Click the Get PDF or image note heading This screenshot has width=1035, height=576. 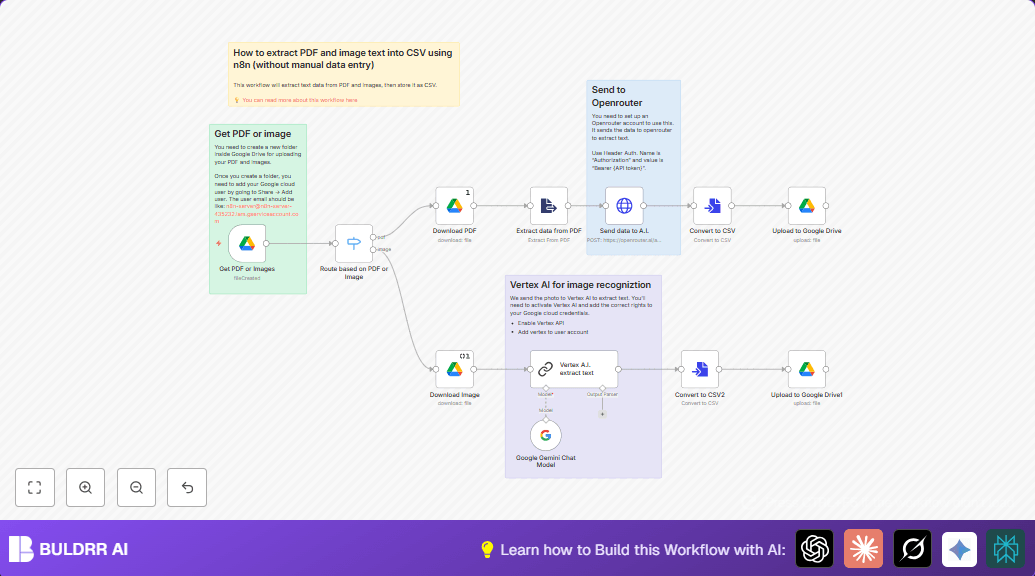(x=253, y=134)
